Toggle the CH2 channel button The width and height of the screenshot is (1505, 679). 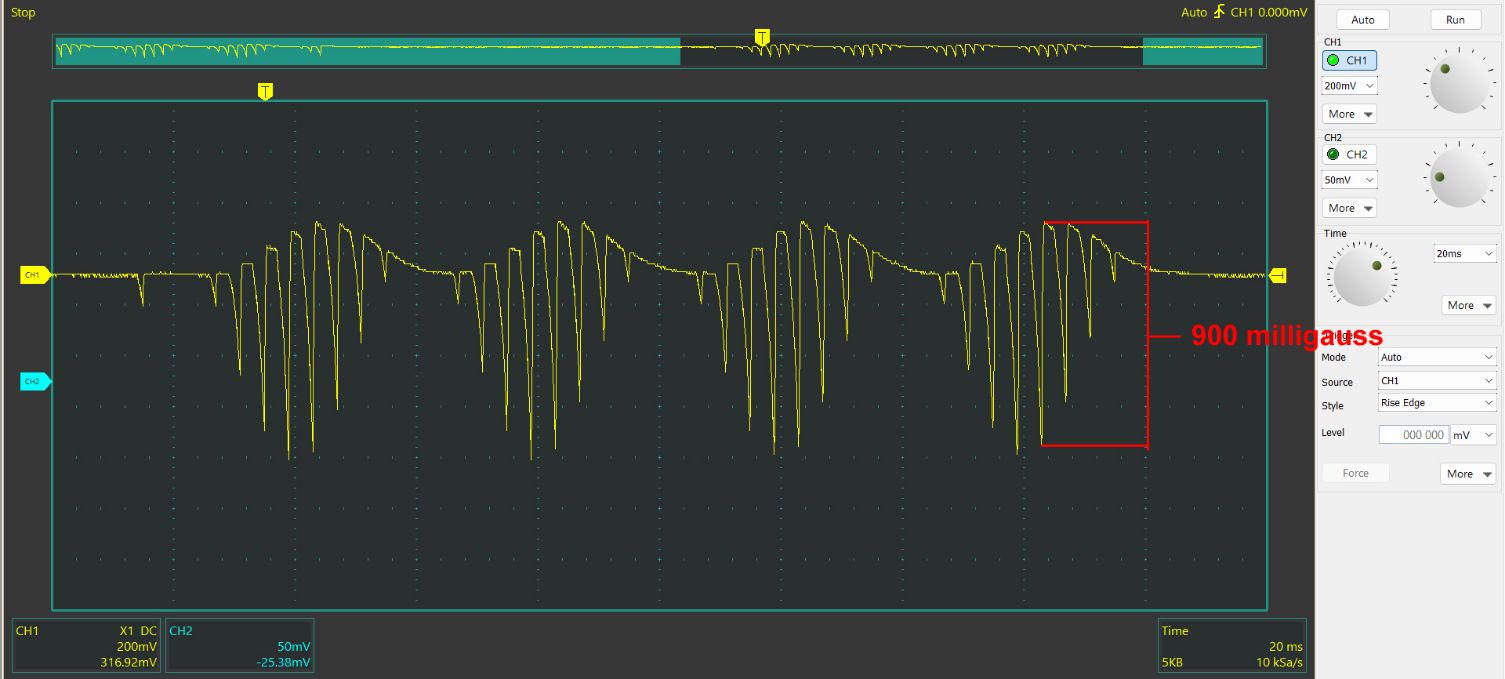pos(1349,154)
